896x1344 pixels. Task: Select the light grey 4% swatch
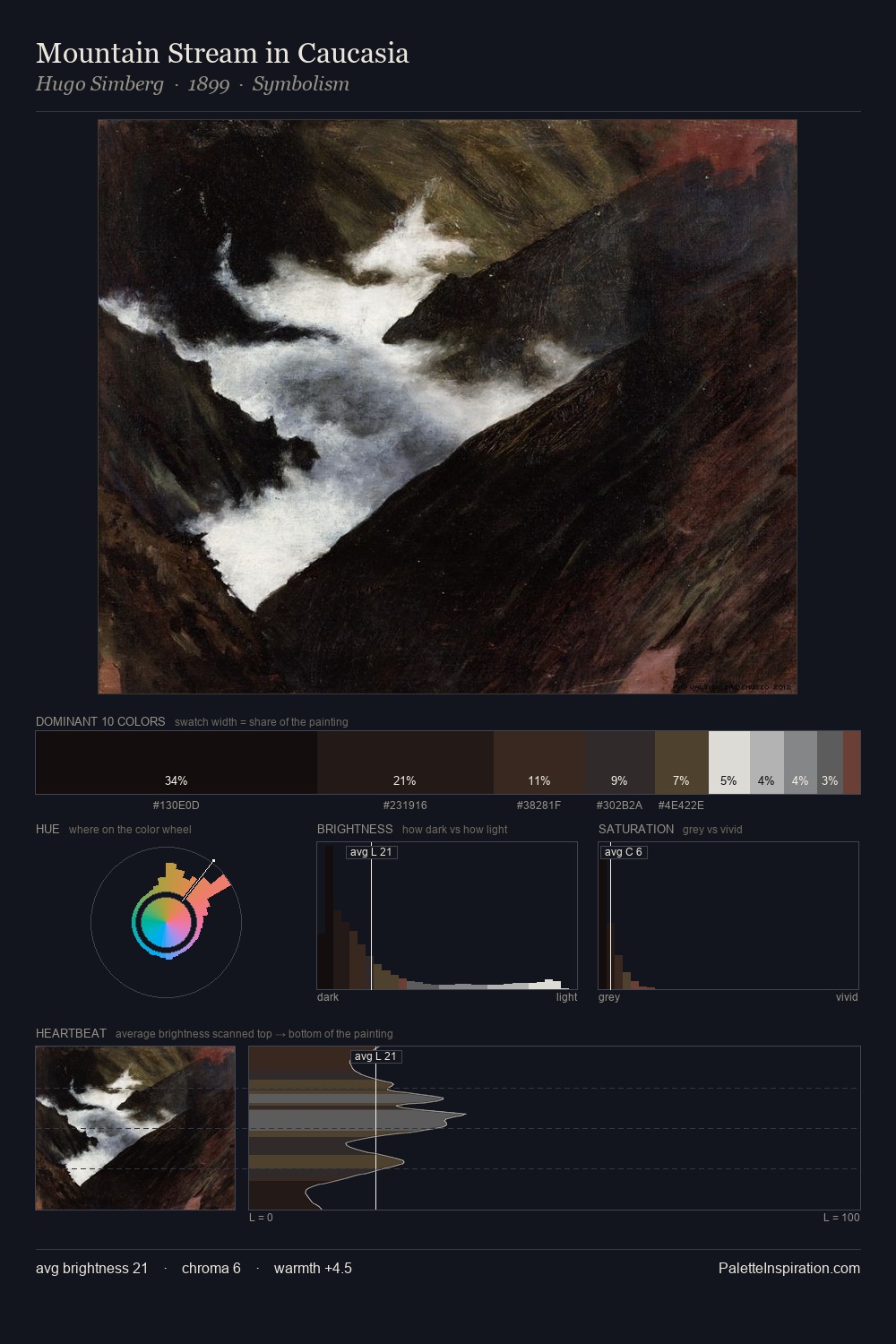click(x=767, y=762)
